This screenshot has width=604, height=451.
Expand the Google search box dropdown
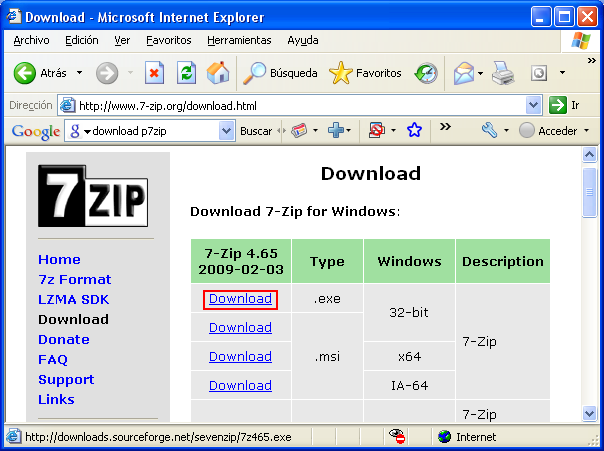(225, 131)
